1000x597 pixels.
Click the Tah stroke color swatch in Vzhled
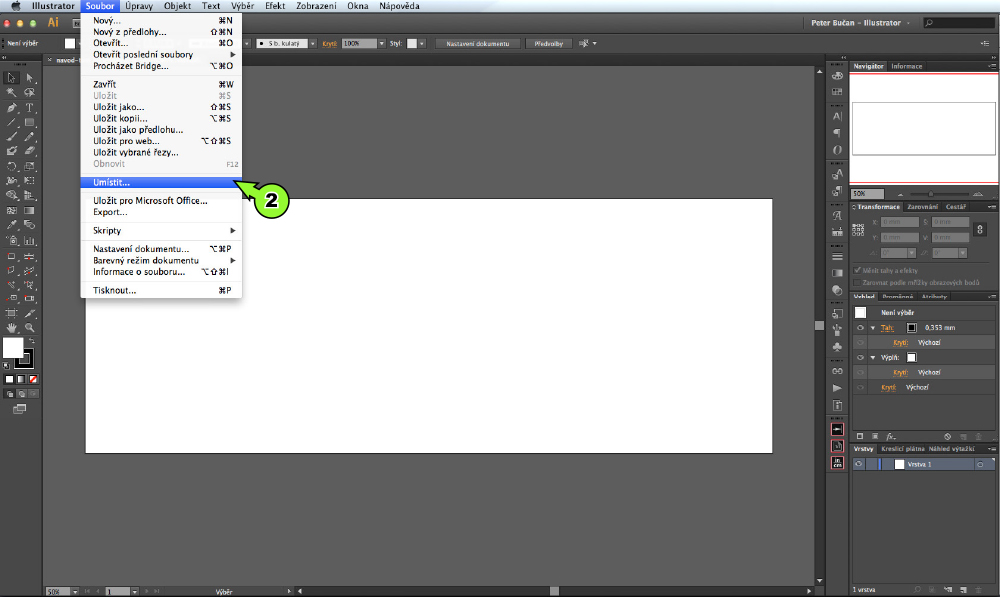(x=911, y=328)
